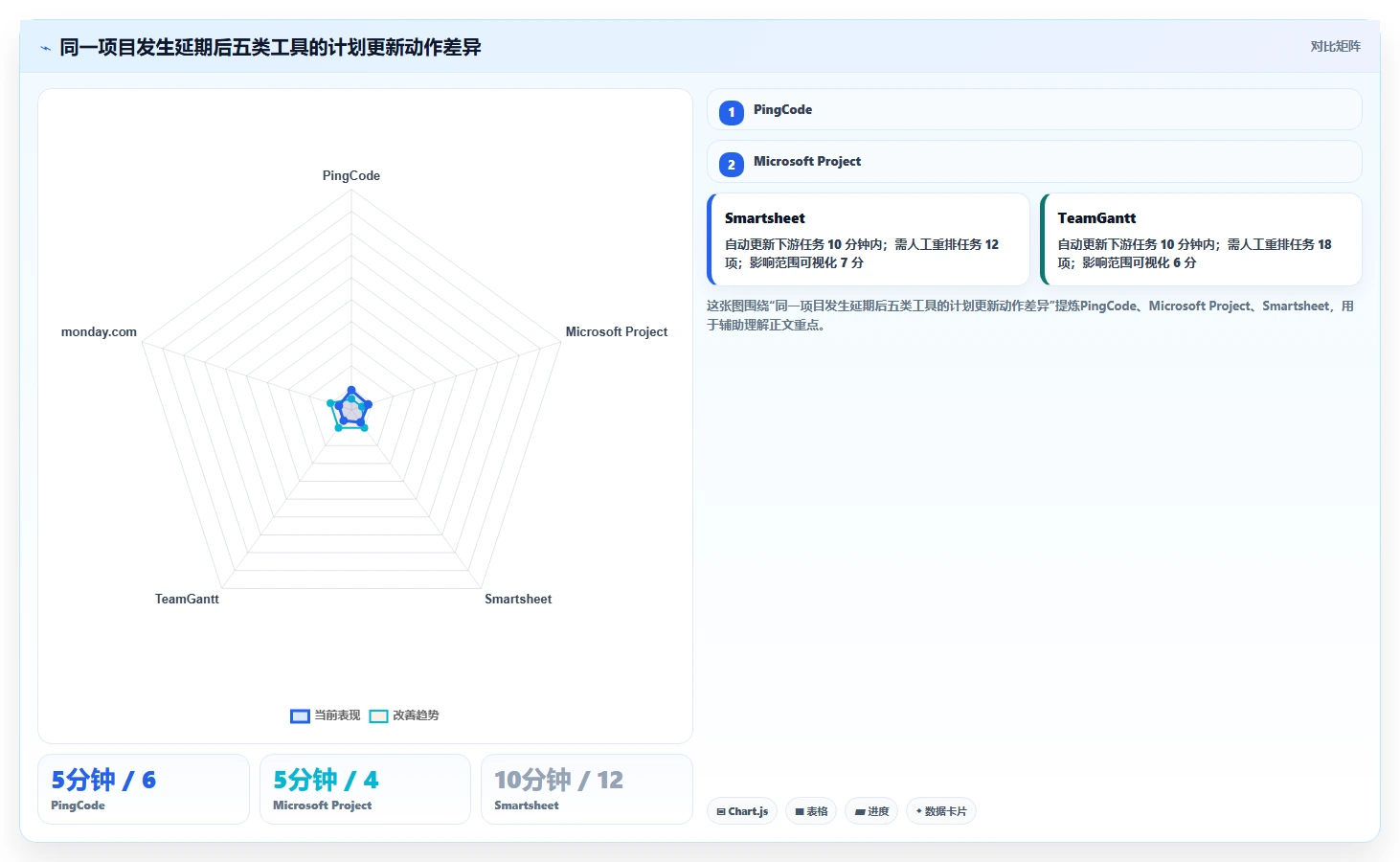Click the Smartsheet radar axis label
1400x862 pixels.
[x=518, y=599]
